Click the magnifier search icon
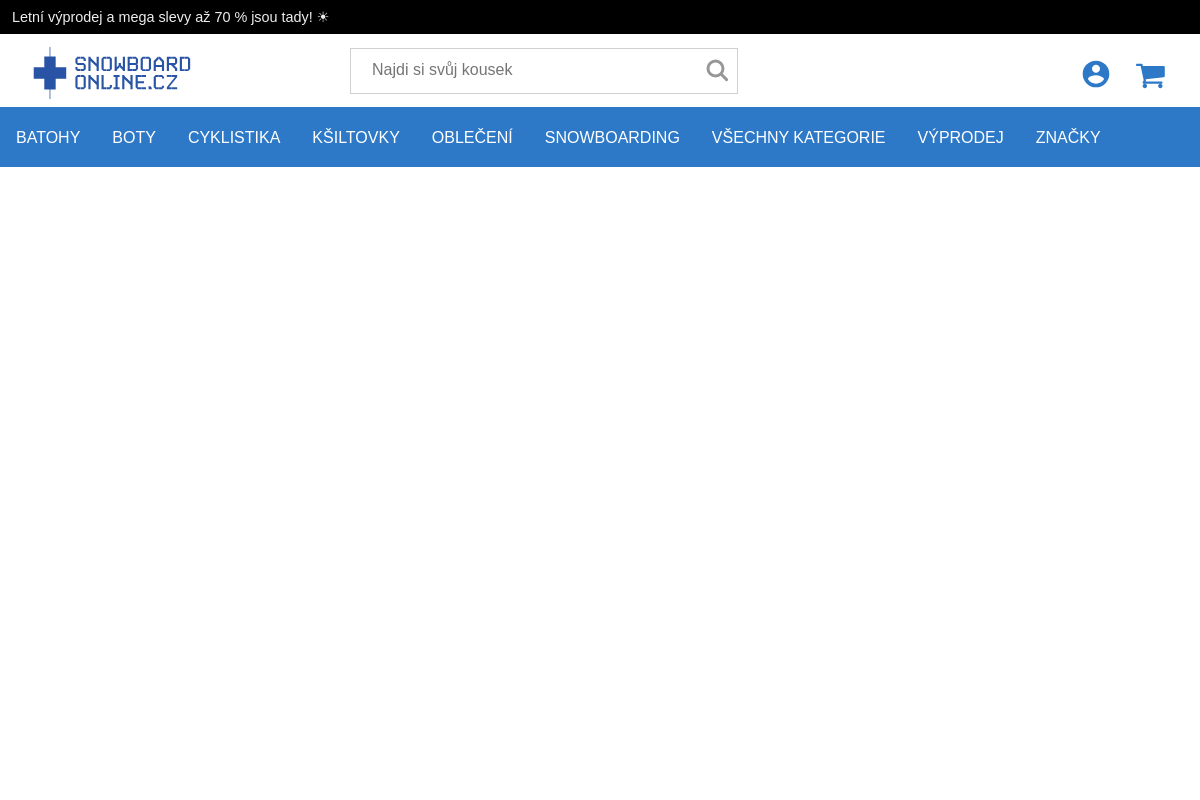 tap(717, 71)
